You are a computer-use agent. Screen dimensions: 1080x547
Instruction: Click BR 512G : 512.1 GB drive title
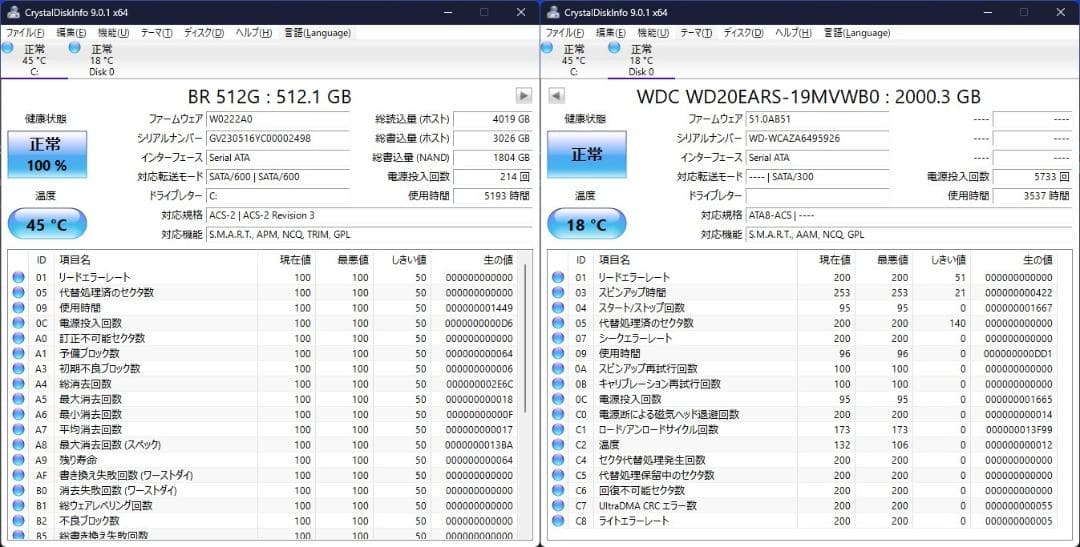click(269, 96)
